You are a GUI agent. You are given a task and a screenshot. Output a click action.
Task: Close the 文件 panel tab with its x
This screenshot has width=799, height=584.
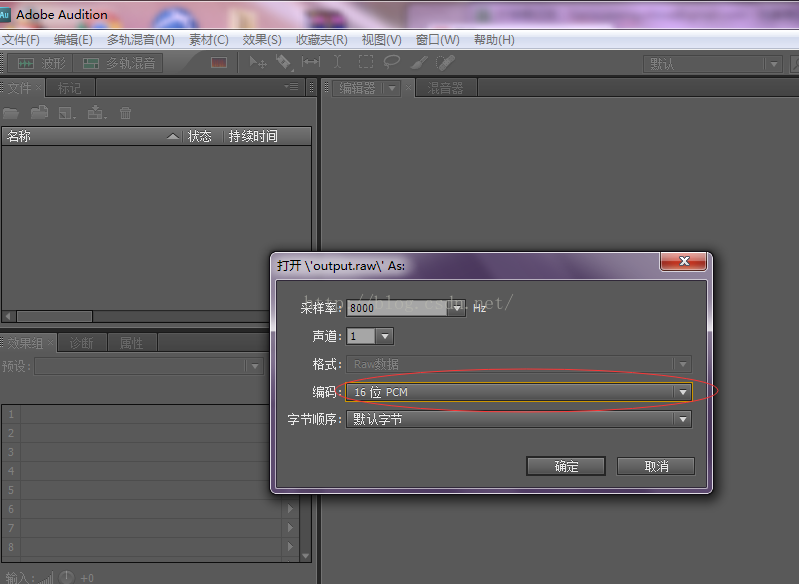(39, 88)
